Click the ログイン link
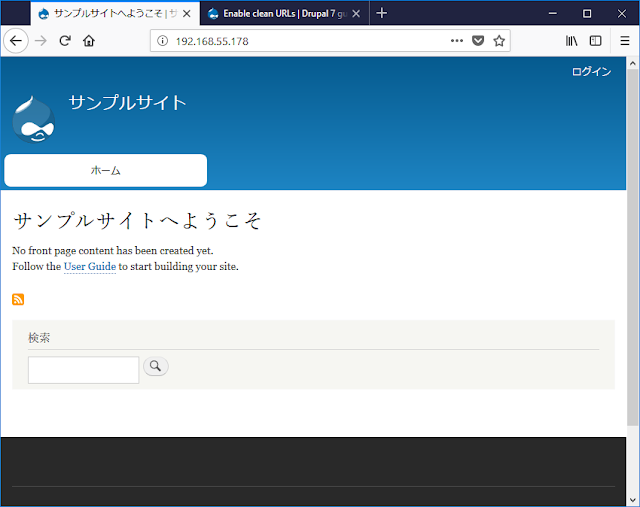 591,72
